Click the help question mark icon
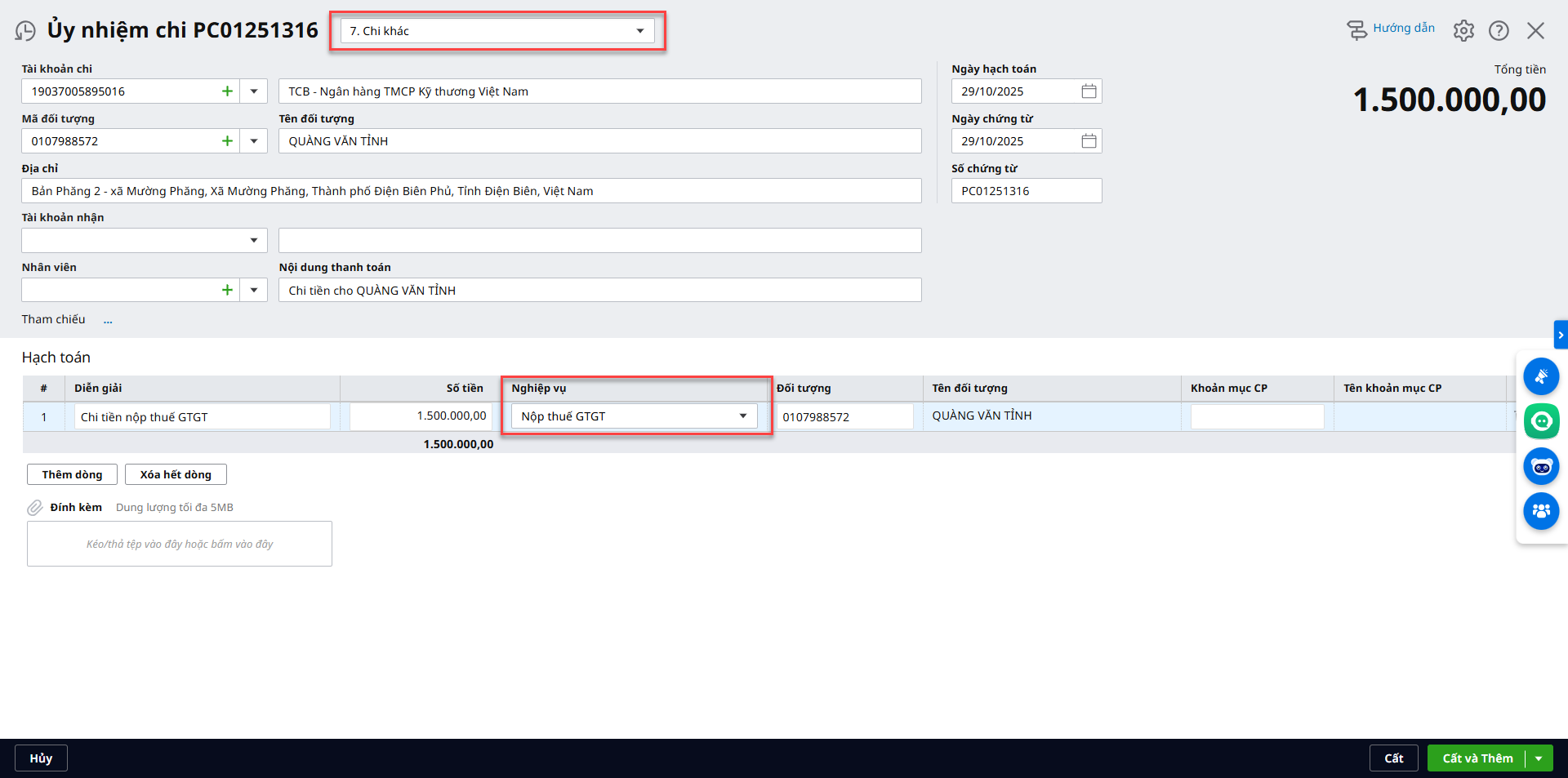 pyautogui.click(x=1499, y=31)
